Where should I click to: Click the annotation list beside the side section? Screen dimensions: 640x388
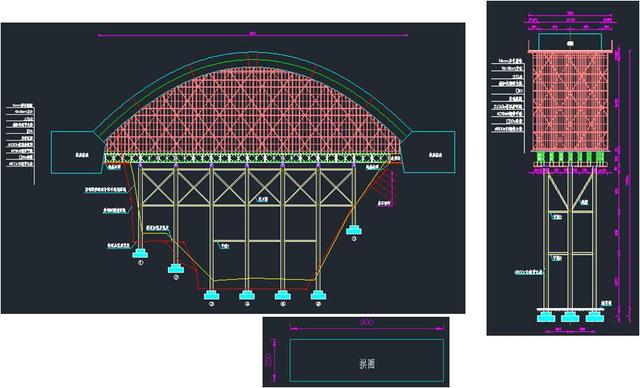pyautogui.click(x=508, y=95)
